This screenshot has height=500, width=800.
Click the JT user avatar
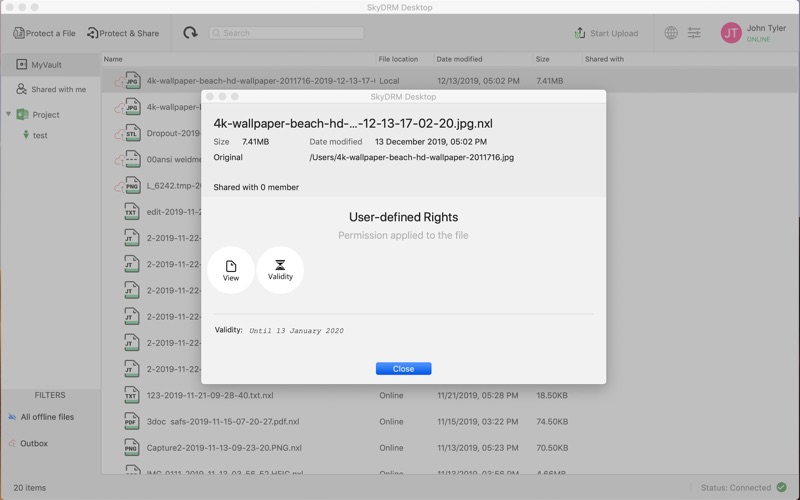point(731,33)
